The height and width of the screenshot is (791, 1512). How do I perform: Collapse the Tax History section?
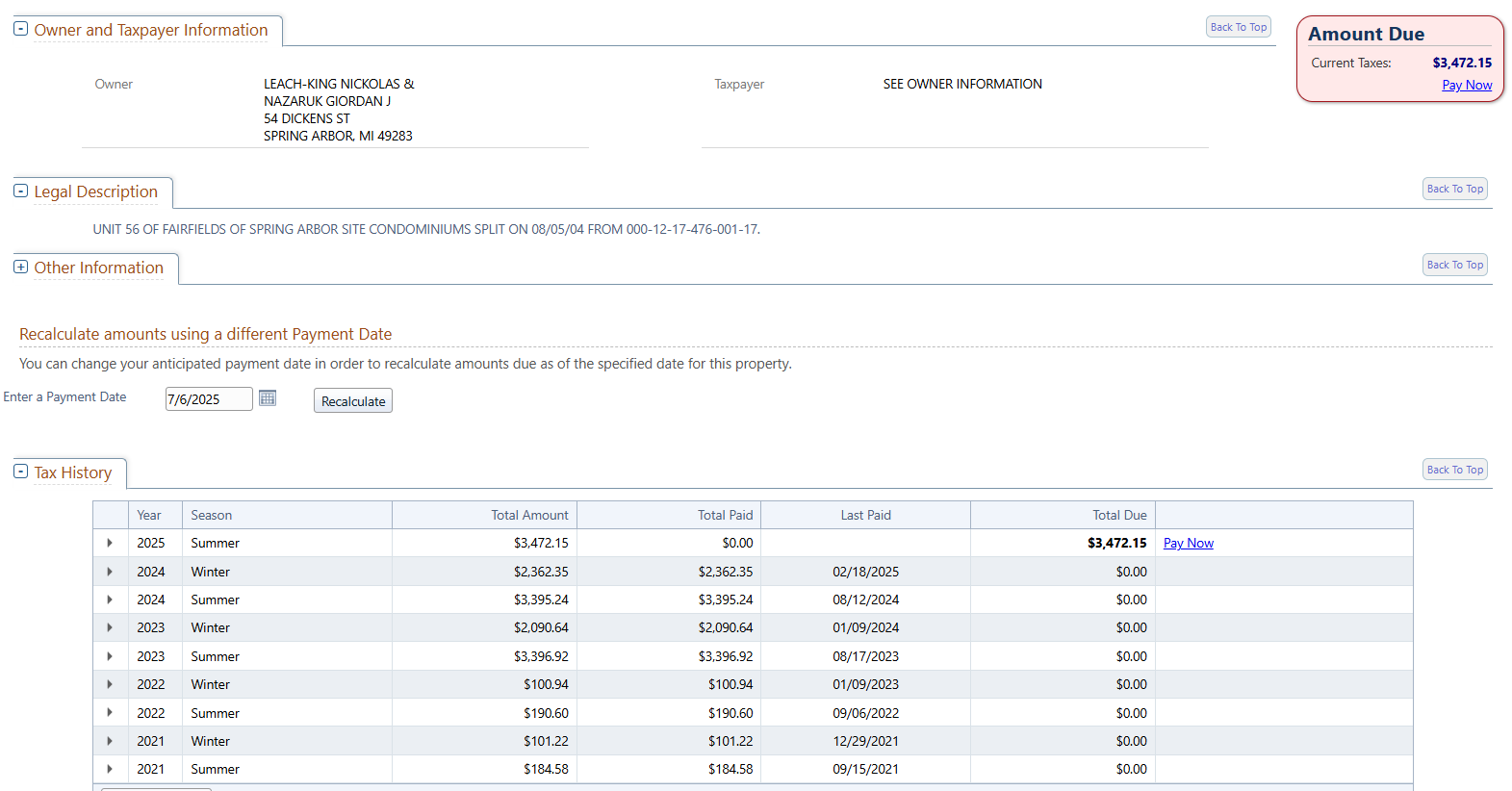pyautogui.click(x=20, y=472)
